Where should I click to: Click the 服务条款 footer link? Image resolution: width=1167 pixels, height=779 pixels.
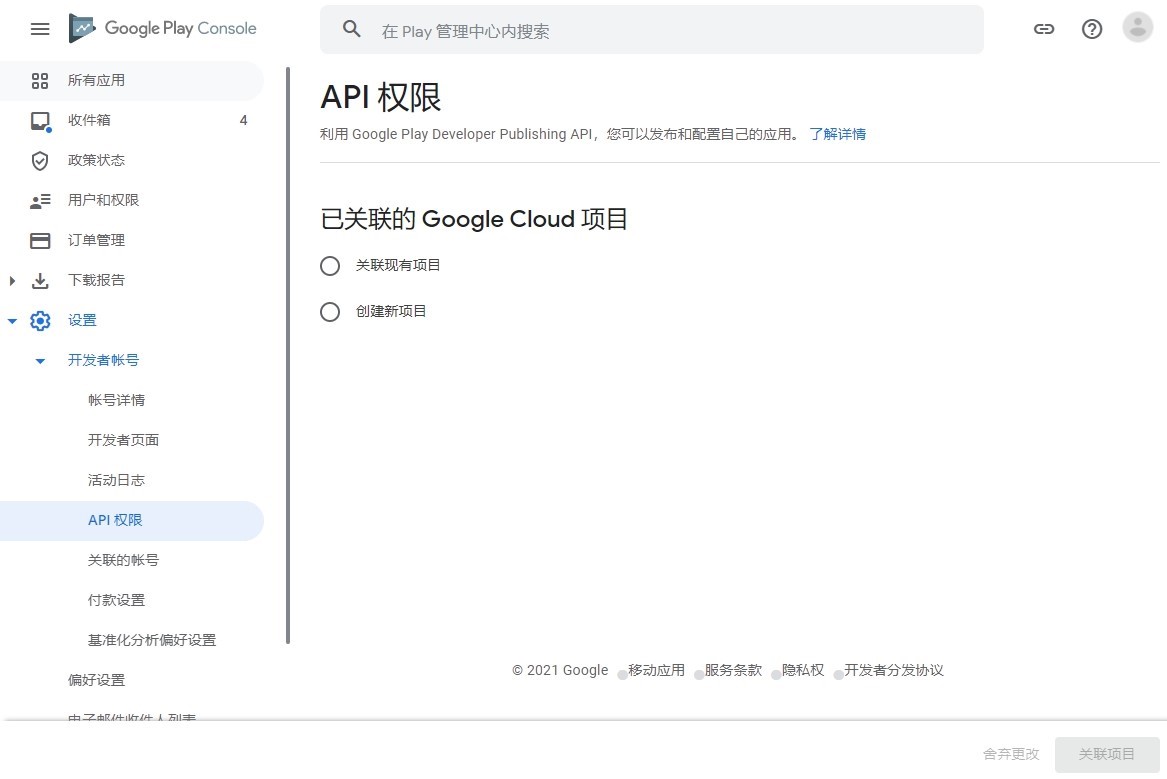tap(733, 670)
